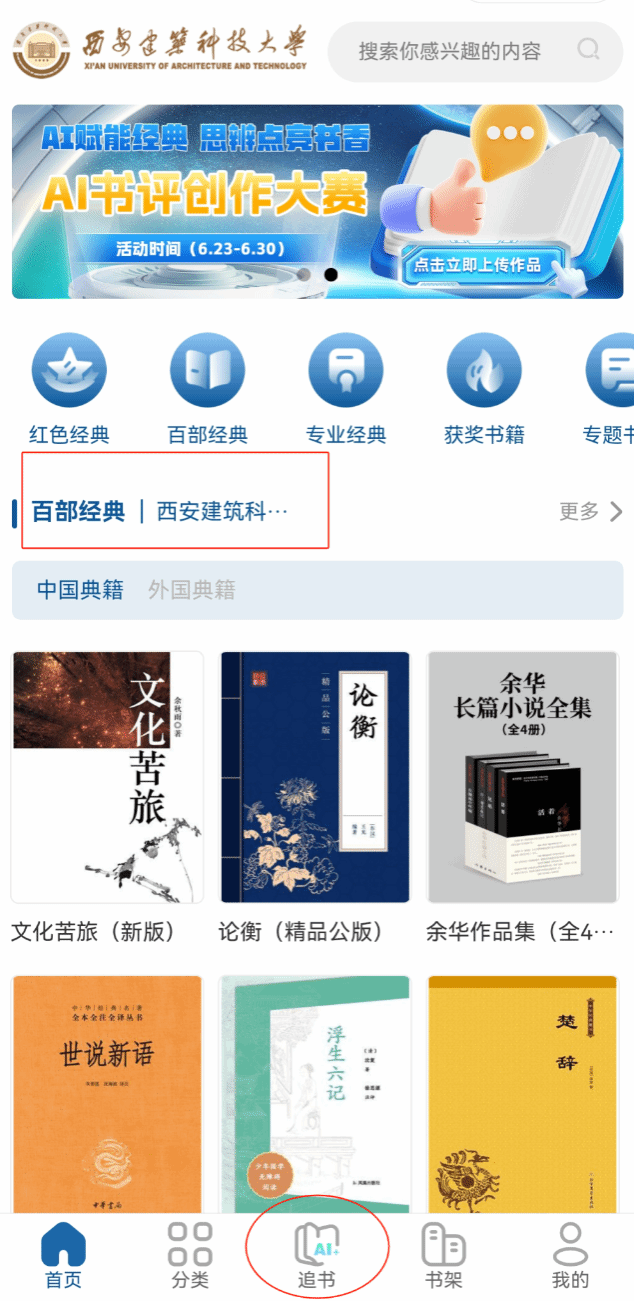
Task: Open the AI 追书 icon
Action: pos(317,1244)
